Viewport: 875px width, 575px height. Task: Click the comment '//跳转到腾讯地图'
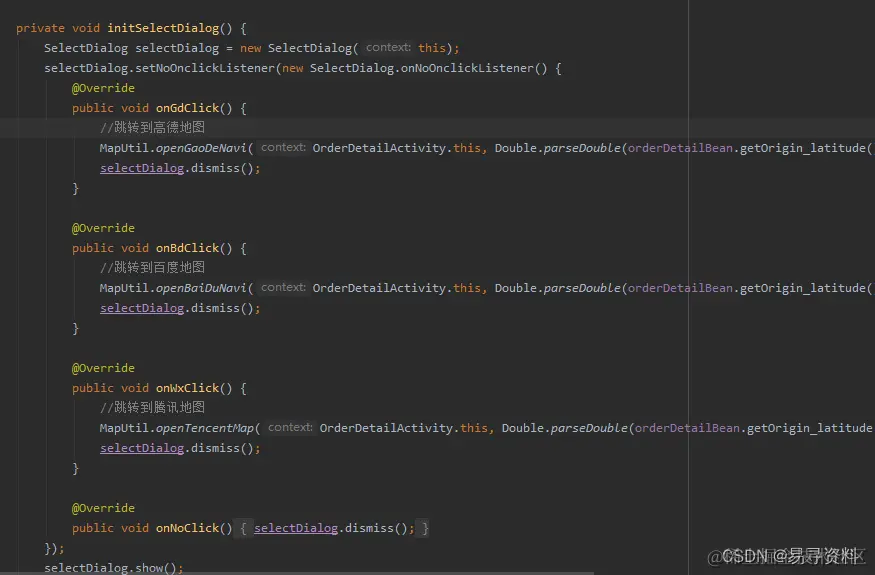[x=152, y=408]
